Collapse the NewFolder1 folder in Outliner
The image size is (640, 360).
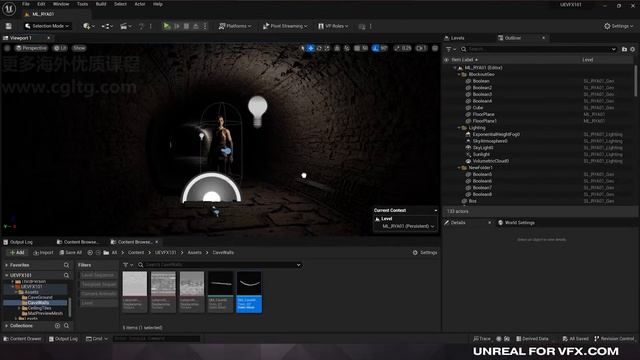click(x=459, y=168)
